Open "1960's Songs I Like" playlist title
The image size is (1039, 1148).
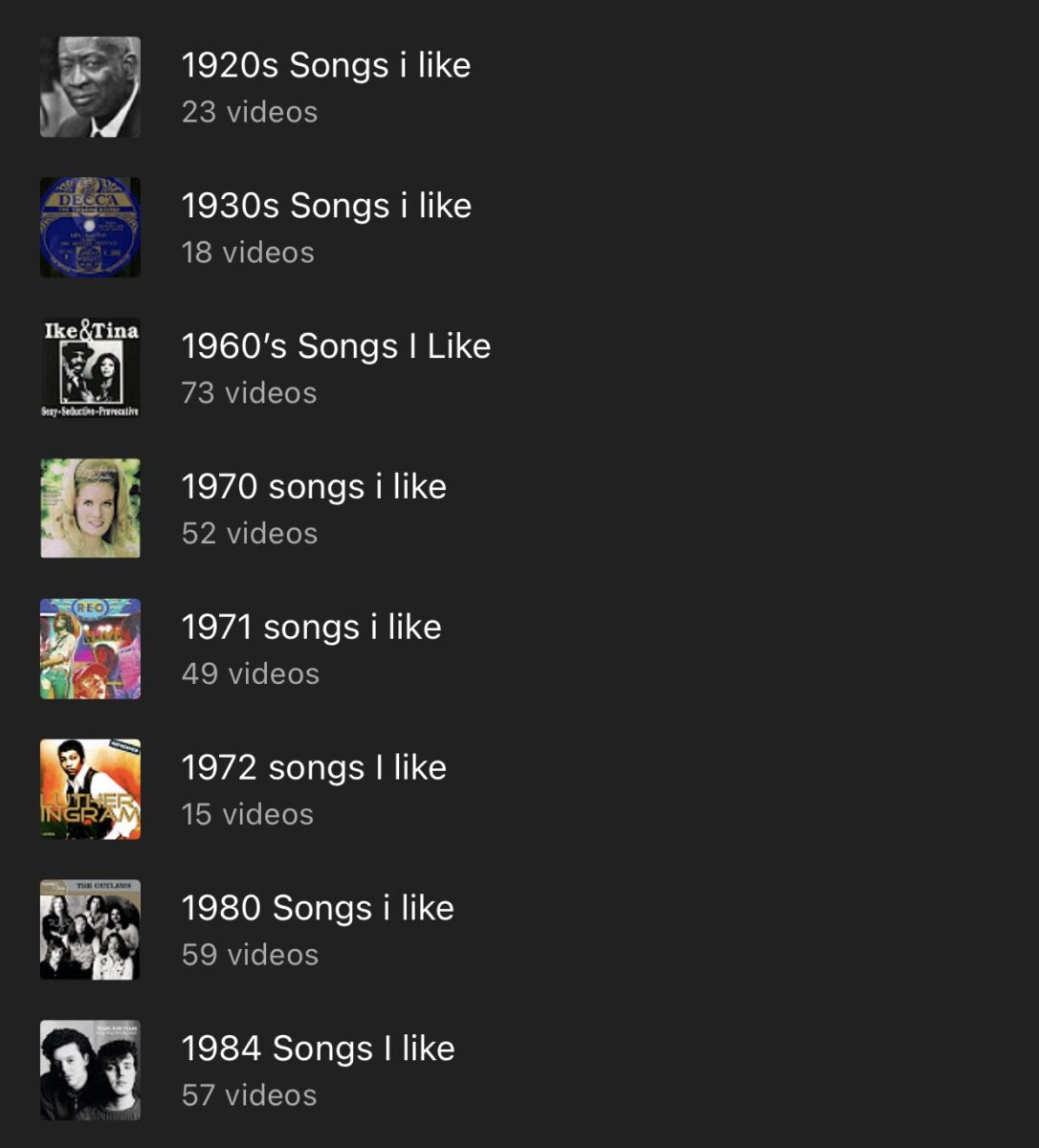(x=336, y=346)
